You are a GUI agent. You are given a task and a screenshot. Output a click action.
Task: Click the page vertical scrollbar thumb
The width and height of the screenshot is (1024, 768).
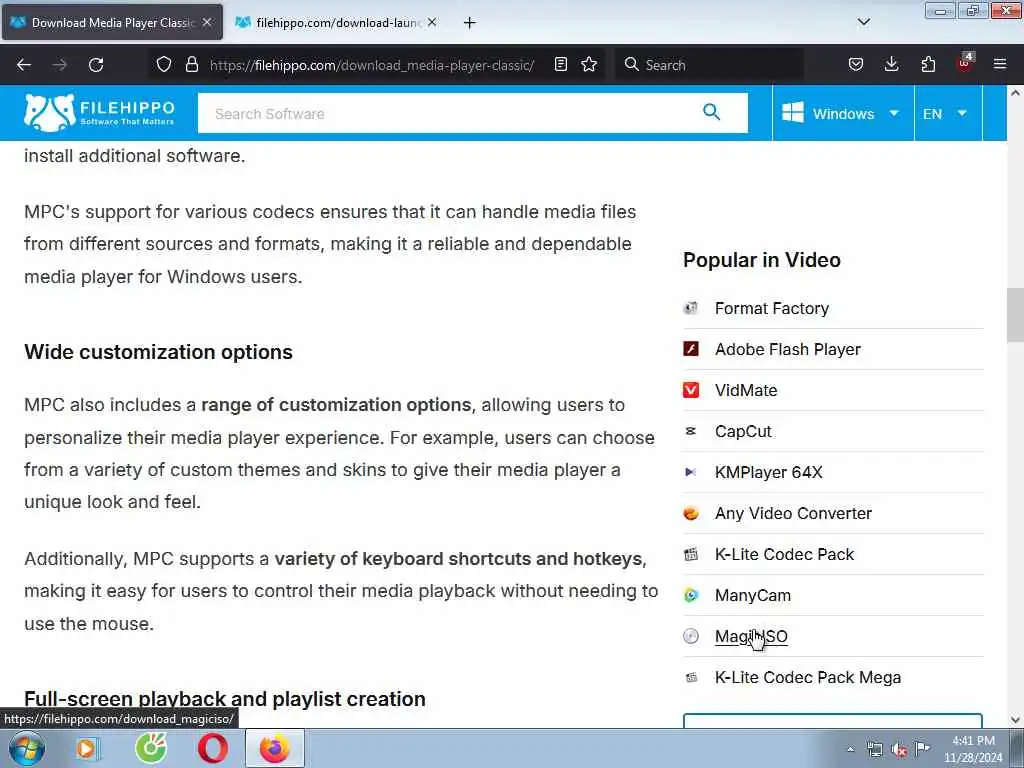(x=1015, y=315)
